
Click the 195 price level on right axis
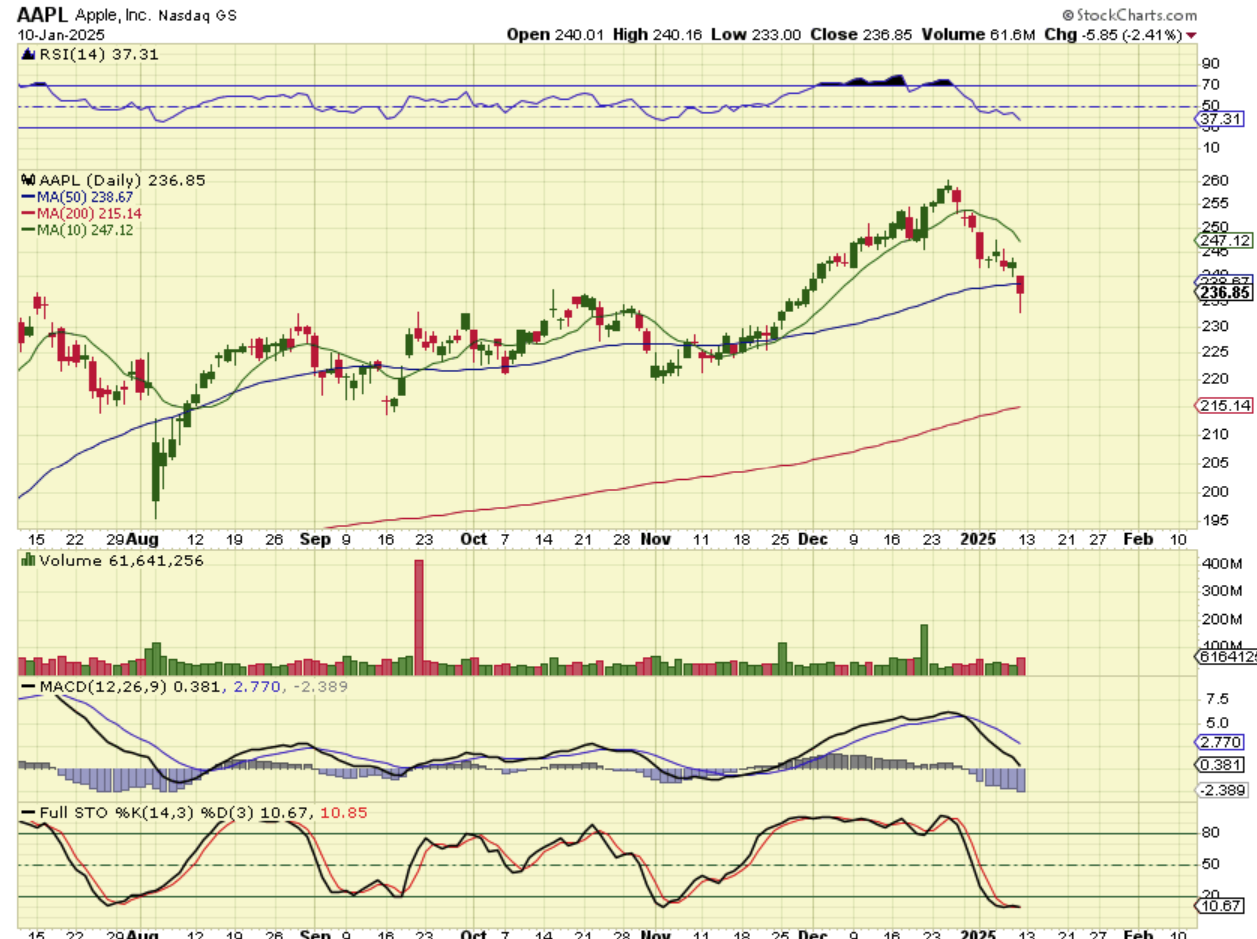[x=1213, y=519]
